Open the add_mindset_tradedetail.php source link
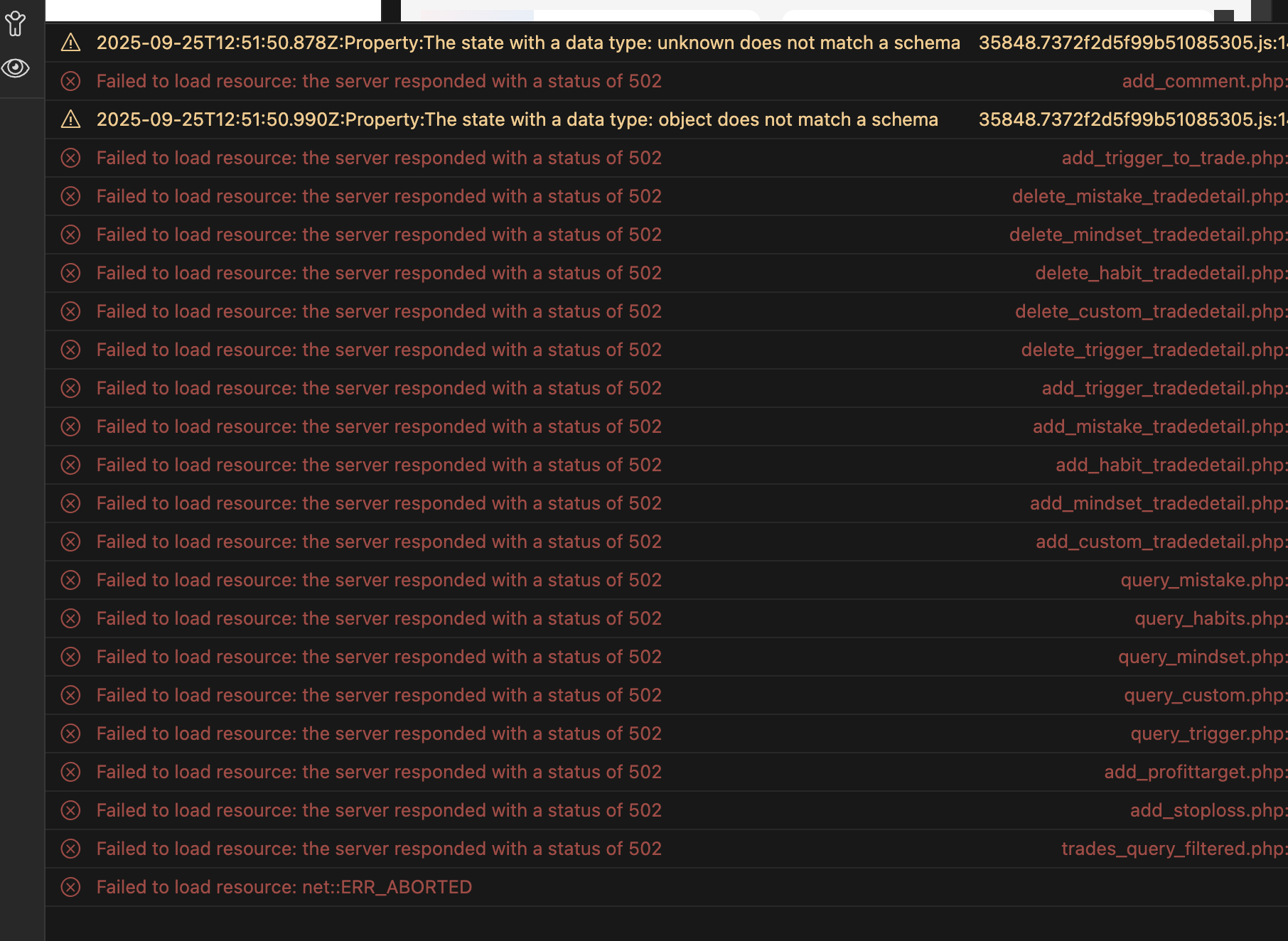 coord(1157,504)
